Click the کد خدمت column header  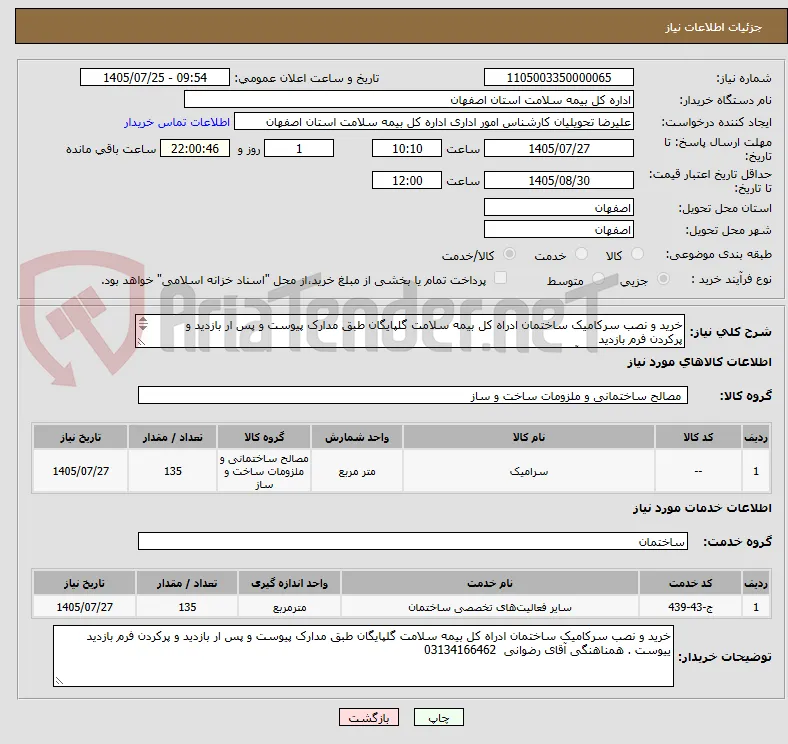click(691, 583)
